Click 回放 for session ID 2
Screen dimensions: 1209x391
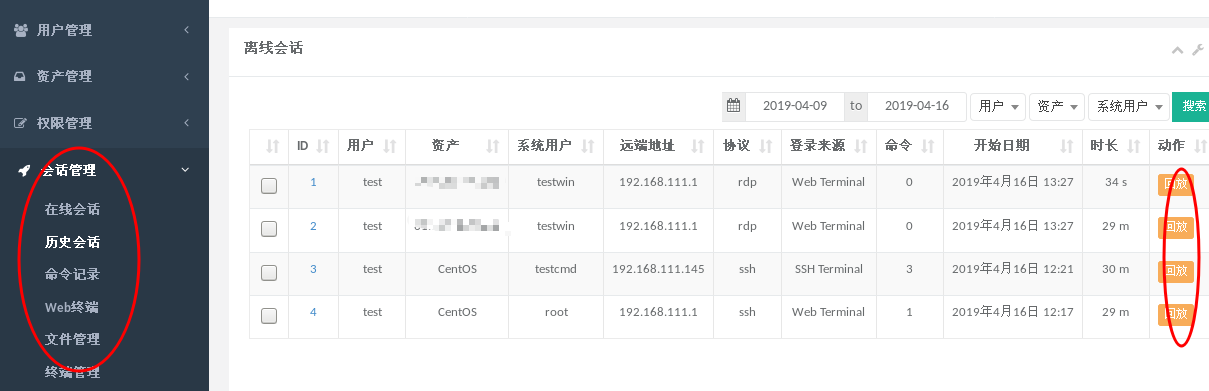[x=1176, y=227]
